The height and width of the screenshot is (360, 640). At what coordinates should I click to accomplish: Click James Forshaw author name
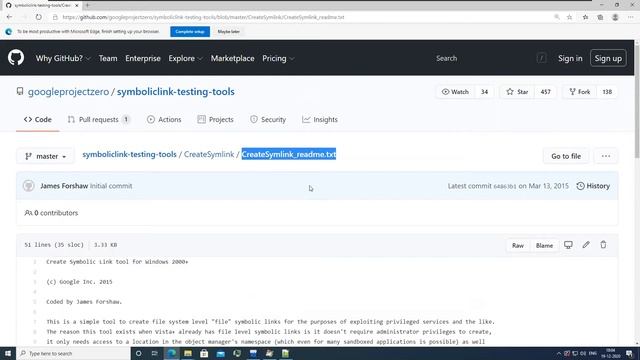point(64,186)
